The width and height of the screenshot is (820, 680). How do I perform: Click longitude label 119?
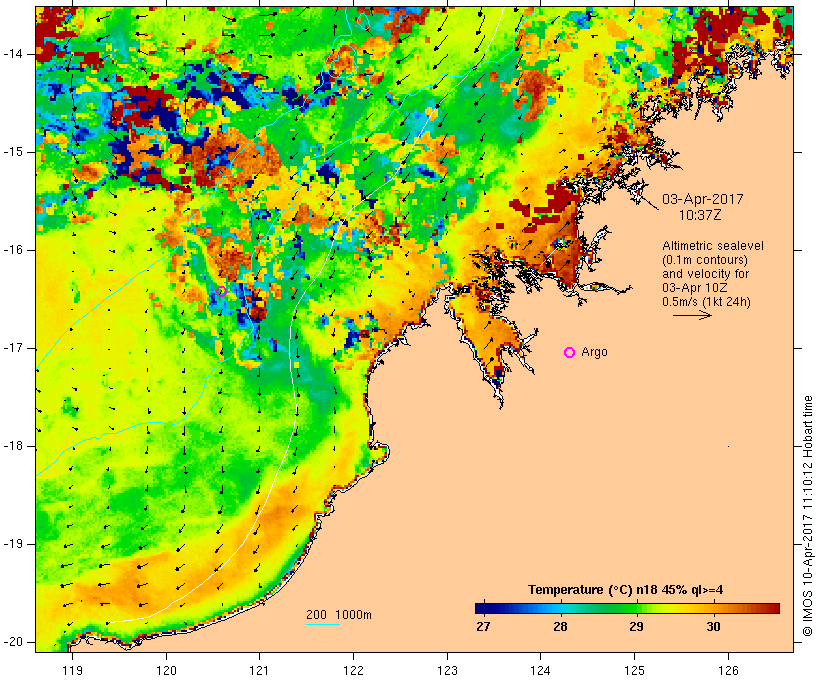coord(73,670)
